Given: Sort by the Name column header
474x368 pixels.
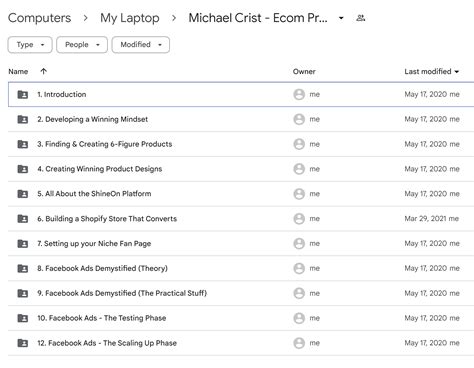Looking at the screenshot, I should [18, 72].
